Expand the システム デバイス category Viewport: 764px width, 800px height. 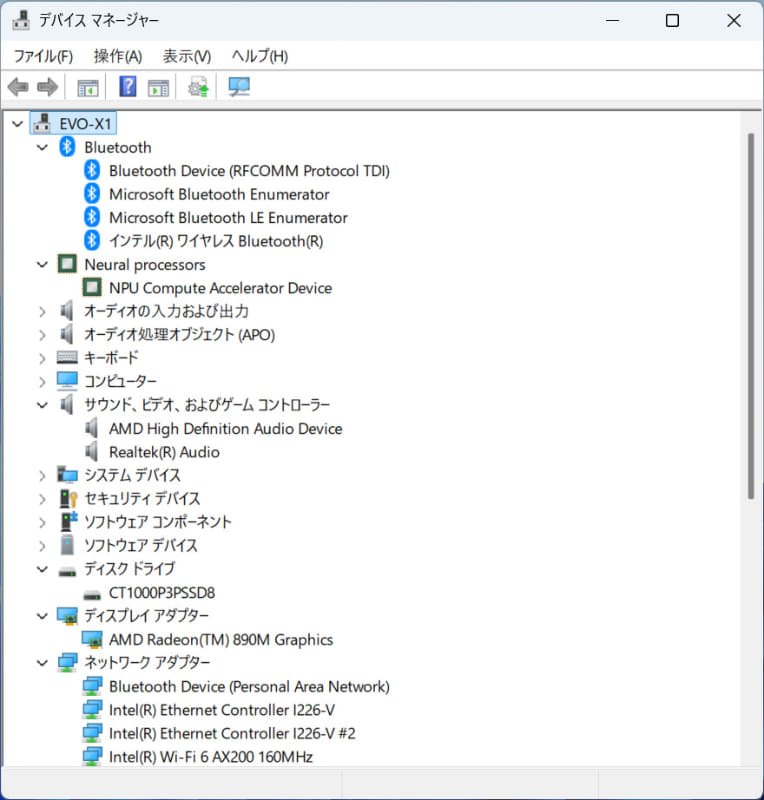pos(42,476)
